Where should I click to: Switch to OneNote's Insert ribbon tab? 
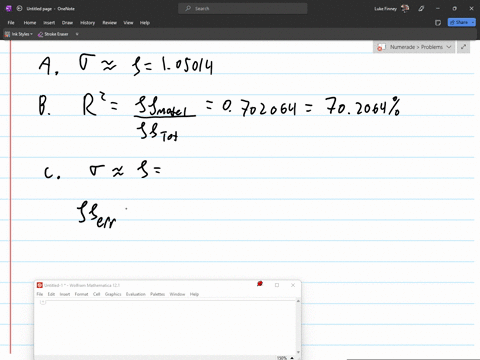(49, 23)
